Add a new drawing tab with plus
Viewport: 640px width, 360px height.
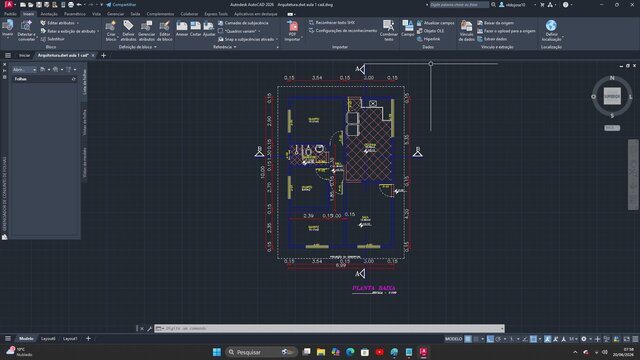[x=103, y=55]
